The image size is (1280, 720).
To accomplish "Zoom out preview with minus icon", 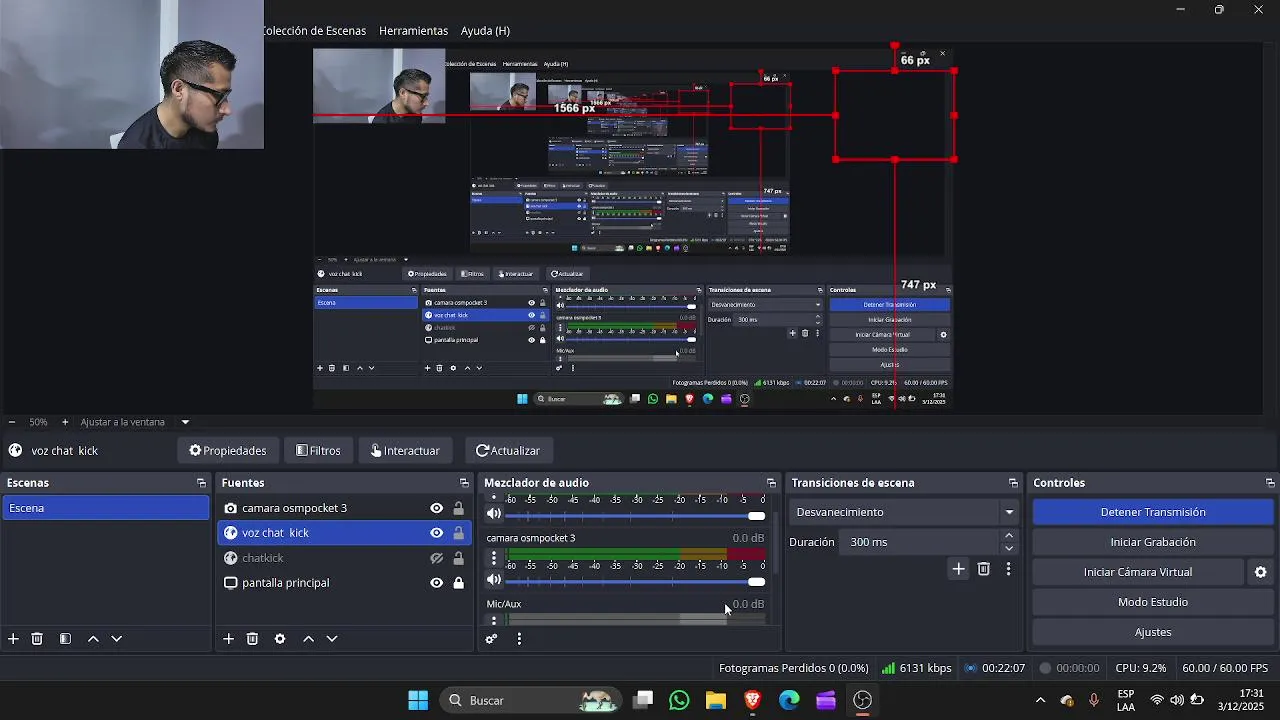I will (x=11, y=422).
